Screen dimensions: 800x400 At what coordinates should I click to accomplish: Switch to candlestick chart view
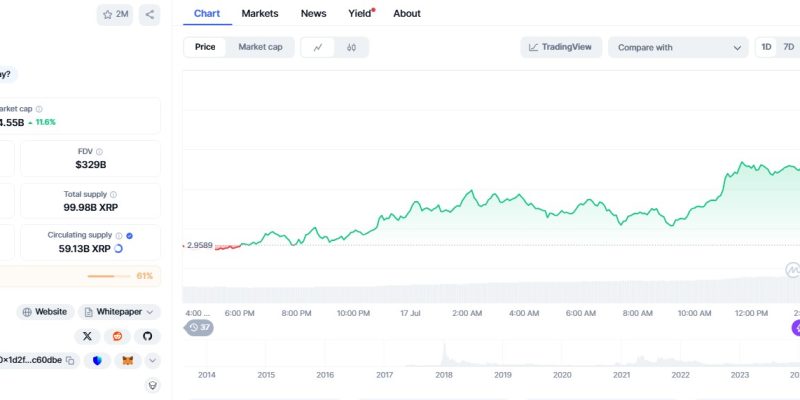pyautogui.click(x=351, y=47)
